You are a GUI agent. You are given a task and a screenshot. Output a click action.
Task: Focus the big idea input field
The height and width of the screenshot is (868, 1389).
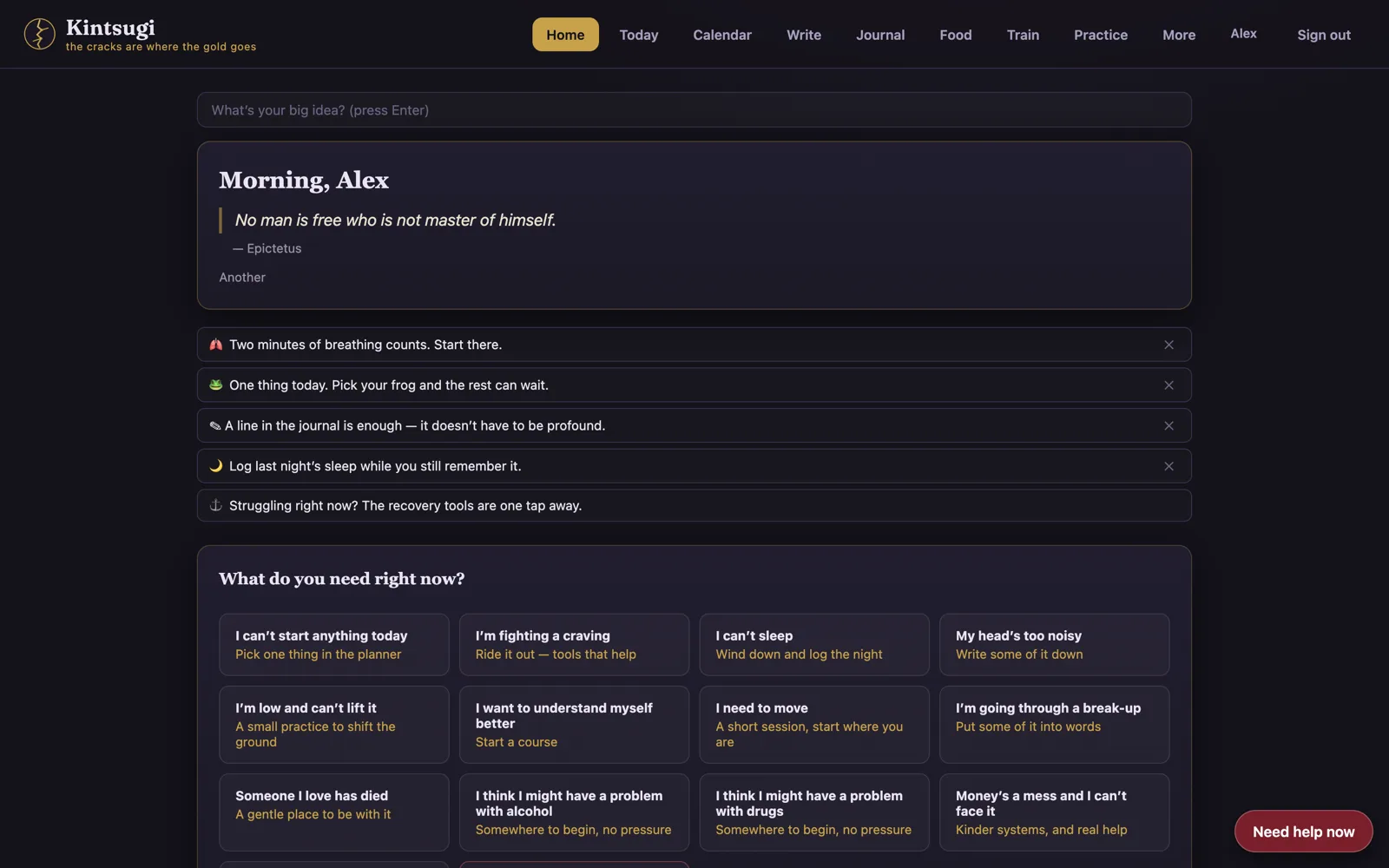[694, 110]
